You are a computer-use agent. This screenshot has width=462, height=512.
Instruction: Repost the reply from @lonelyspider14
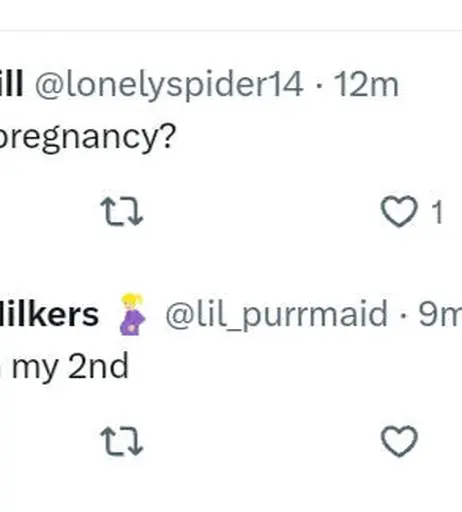coord(122,211)
